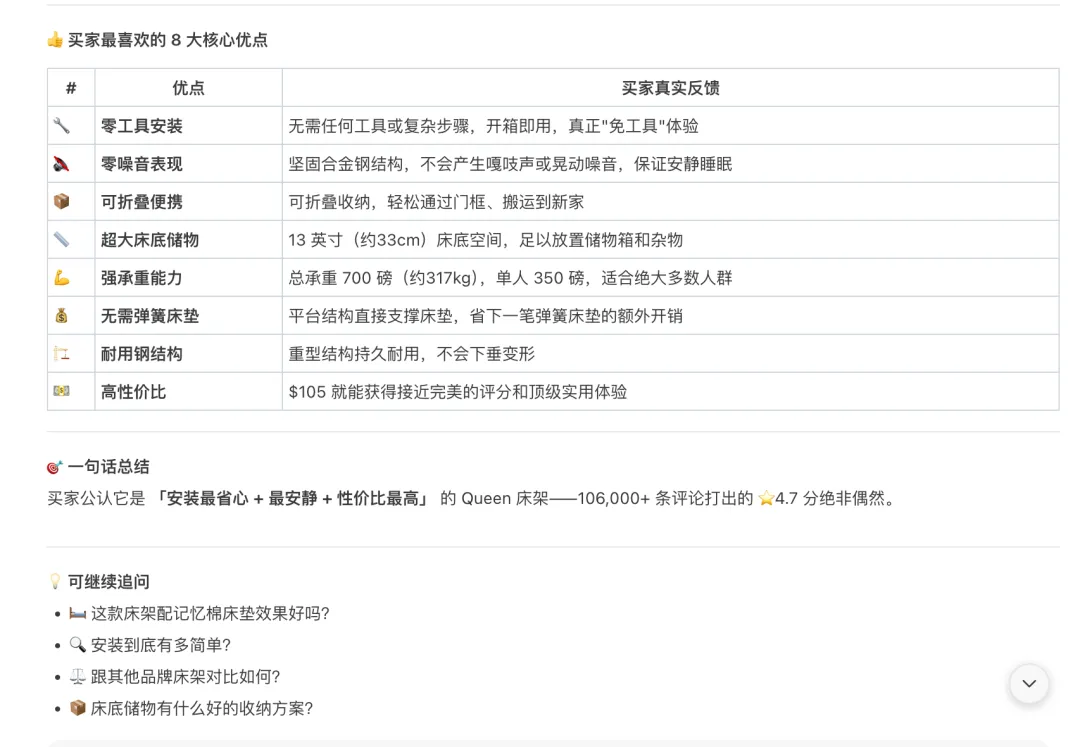Click heading 买家最喜欢的 8 大核心优点
Viewport: 1080px width, 747px height.
point(167,40)
